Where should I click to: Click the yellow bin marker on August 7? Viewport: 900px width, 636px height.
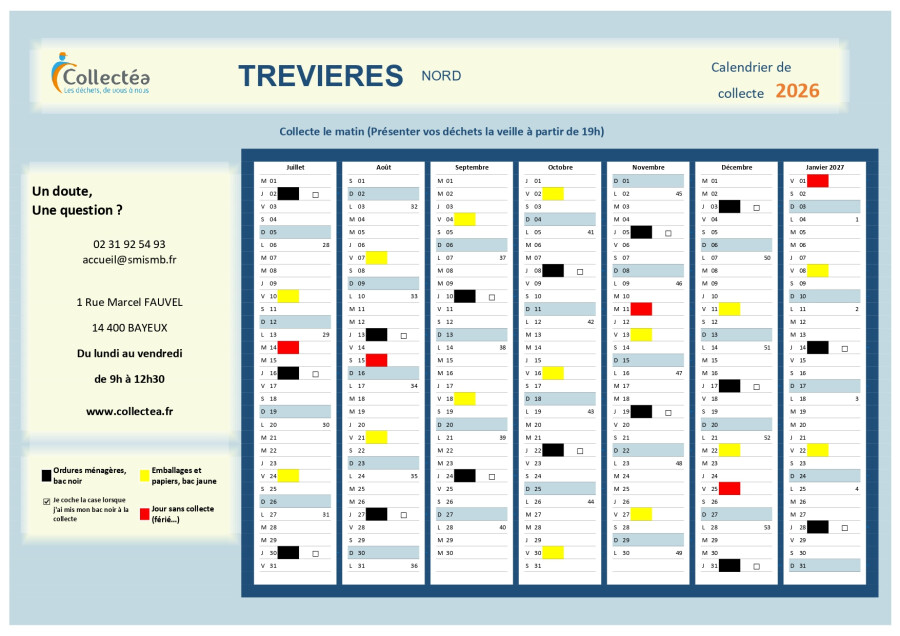click(x=376, y=257)
